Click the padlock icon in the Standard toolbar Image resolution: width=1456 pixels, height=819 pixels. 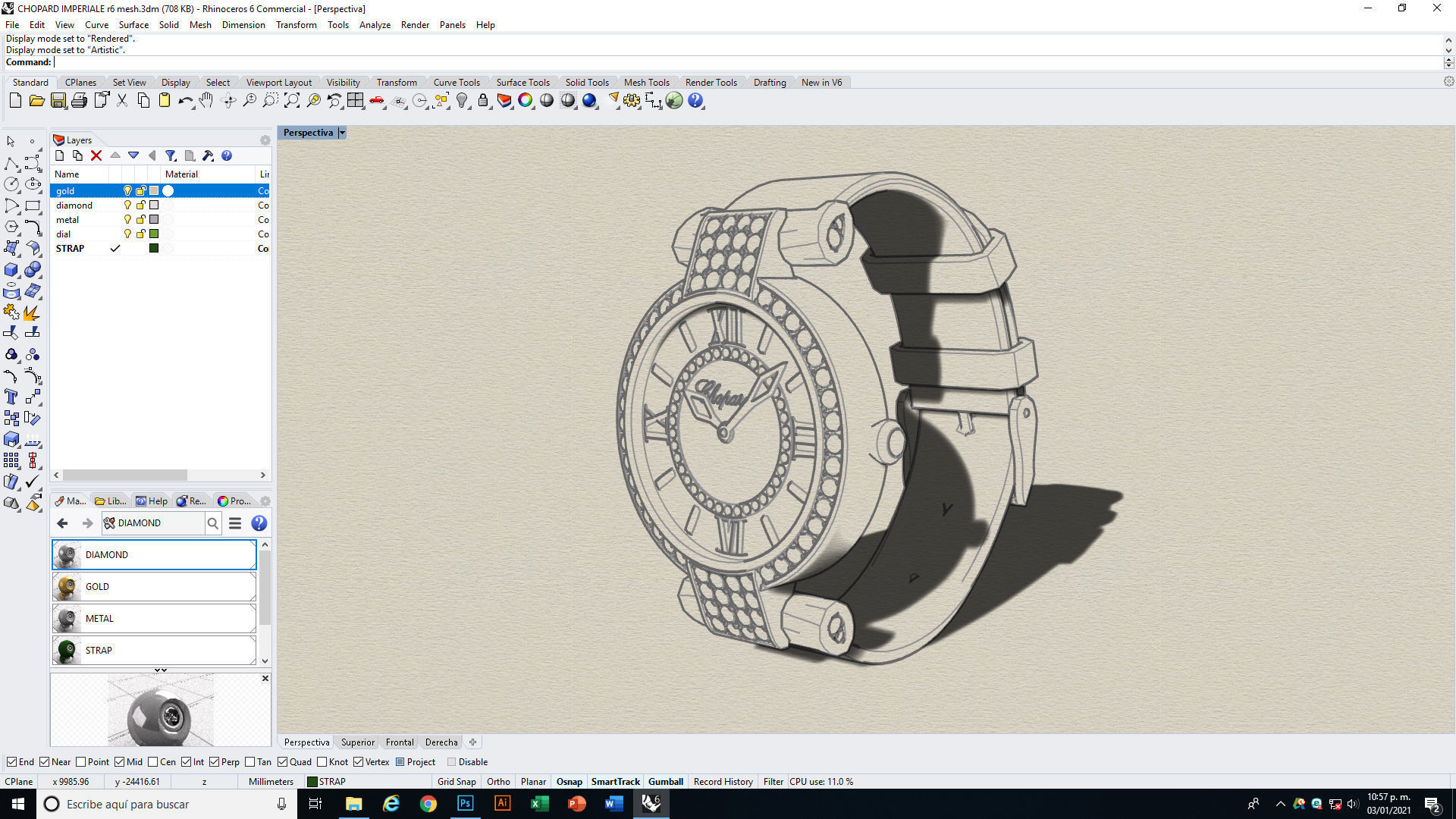tap(483, 100)
